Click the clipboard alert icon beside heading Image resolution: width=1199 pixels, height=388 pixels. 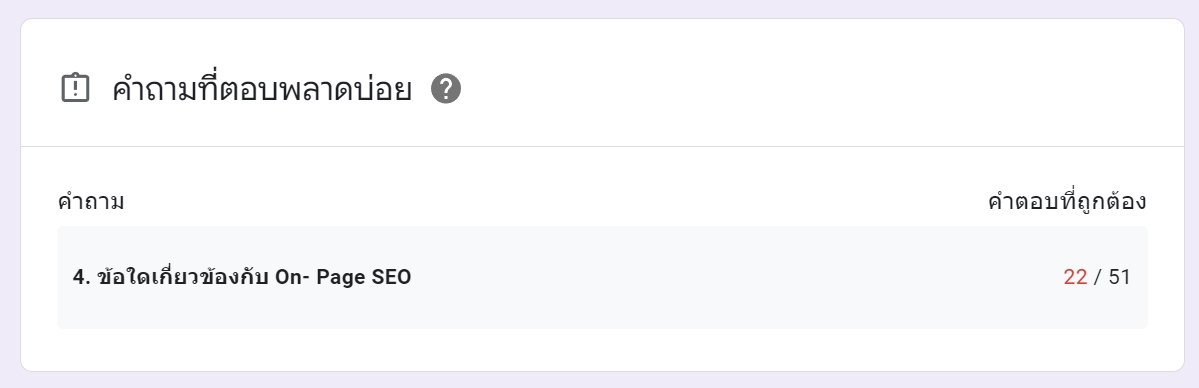(x=75, y=89)
